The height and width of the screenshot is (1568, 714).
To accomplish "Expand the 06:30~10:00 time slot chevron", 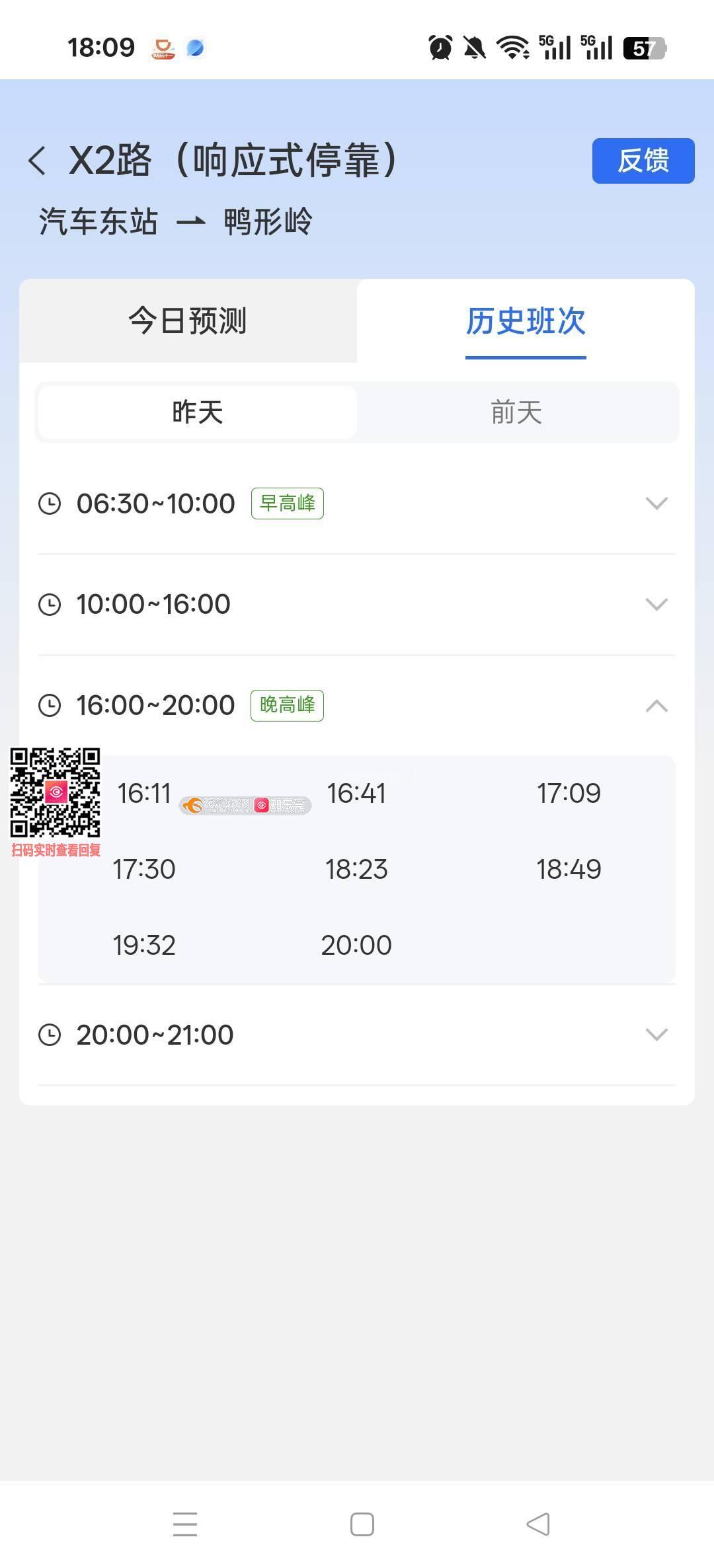I will pos(656,504).
